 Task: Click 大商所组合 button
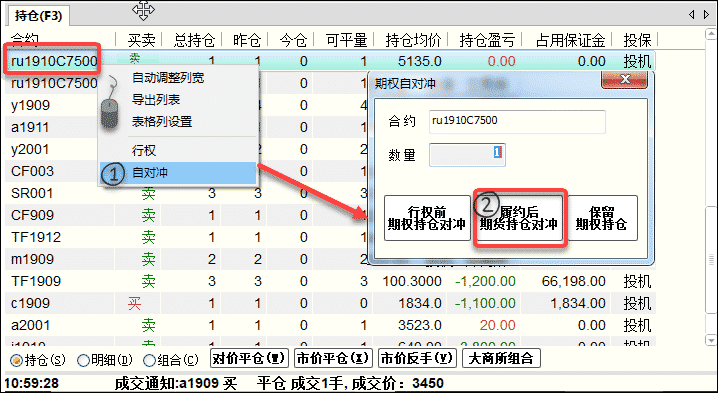501,358
